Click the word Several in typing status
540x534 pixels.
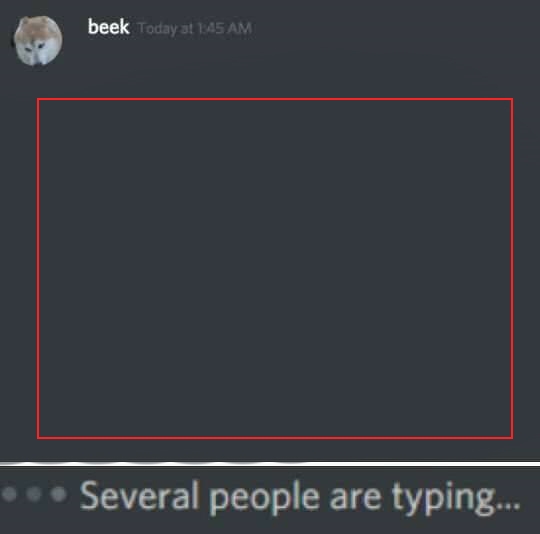(x=139, y=495)
